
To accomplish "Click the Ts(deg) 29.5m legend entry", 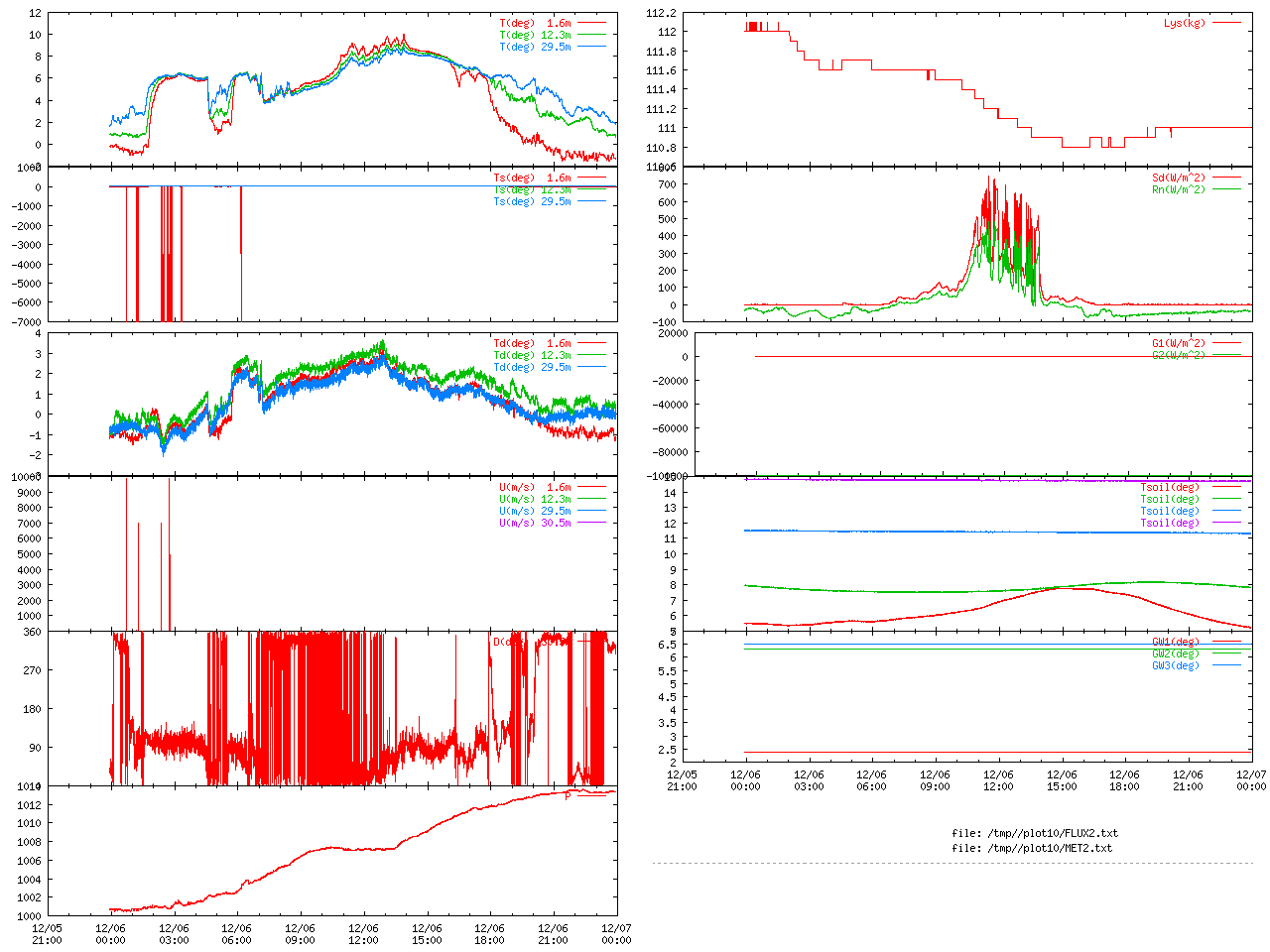I will coord(532,201).
